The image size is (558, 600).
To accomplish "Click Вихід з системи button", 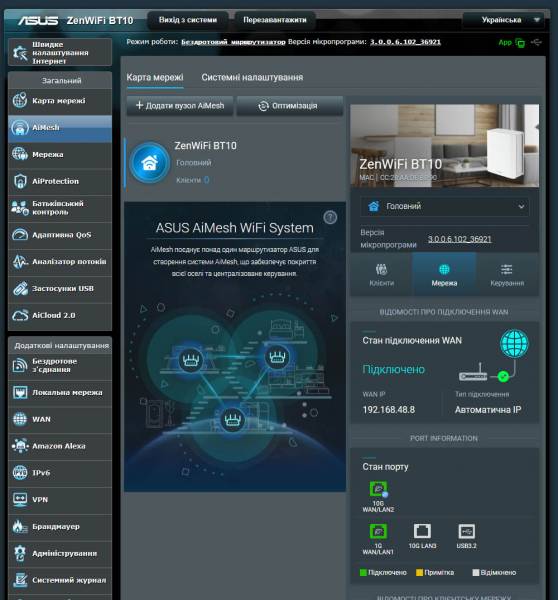I will 188,20.
